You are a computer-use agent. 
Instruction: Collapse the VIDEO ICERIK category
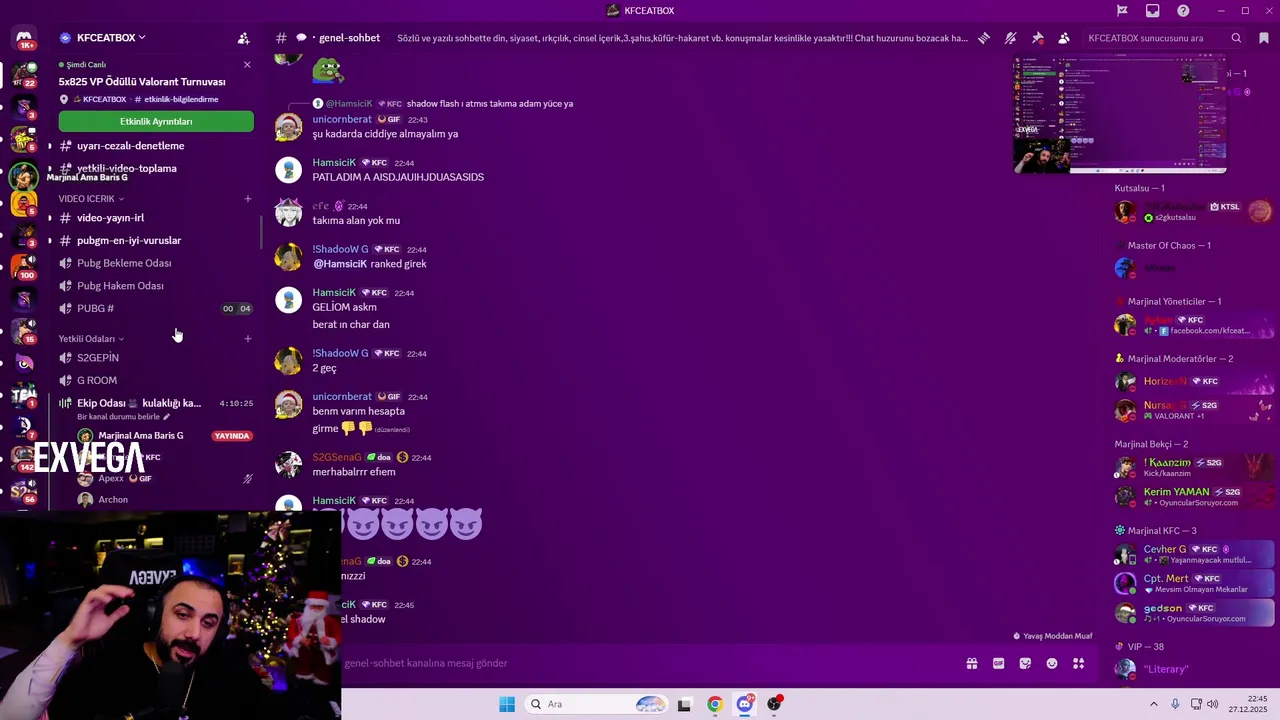91,199
